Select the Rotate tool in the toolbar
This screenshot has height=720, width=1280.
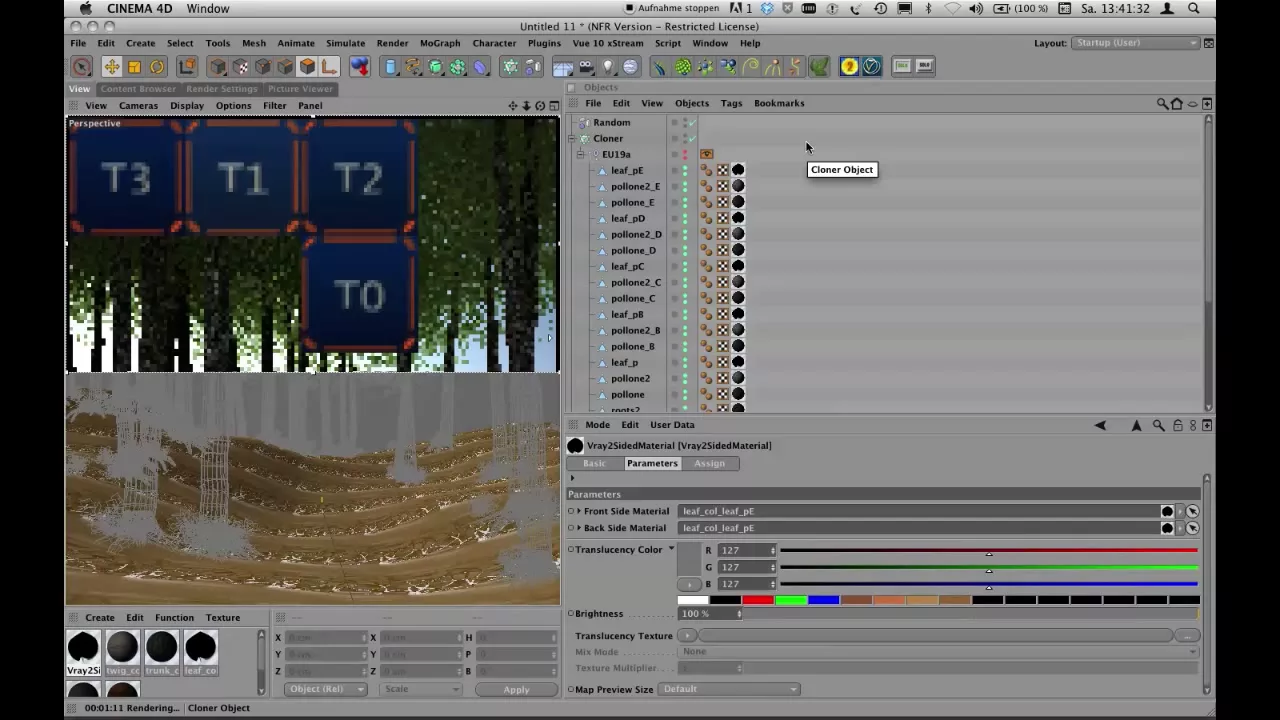(x=157, y=67)
